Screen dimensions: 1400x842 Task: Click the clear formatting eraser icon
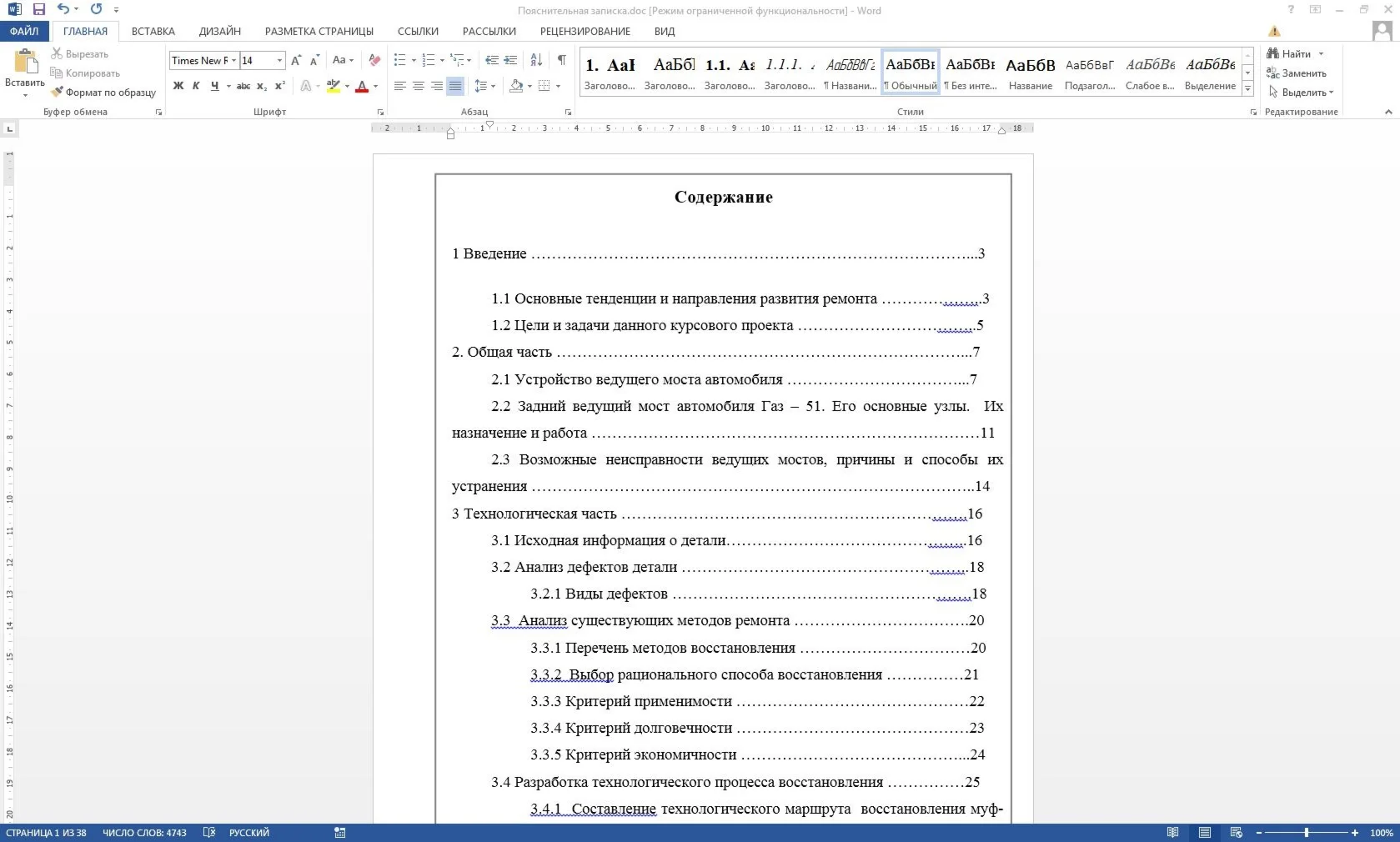(374, 60)
